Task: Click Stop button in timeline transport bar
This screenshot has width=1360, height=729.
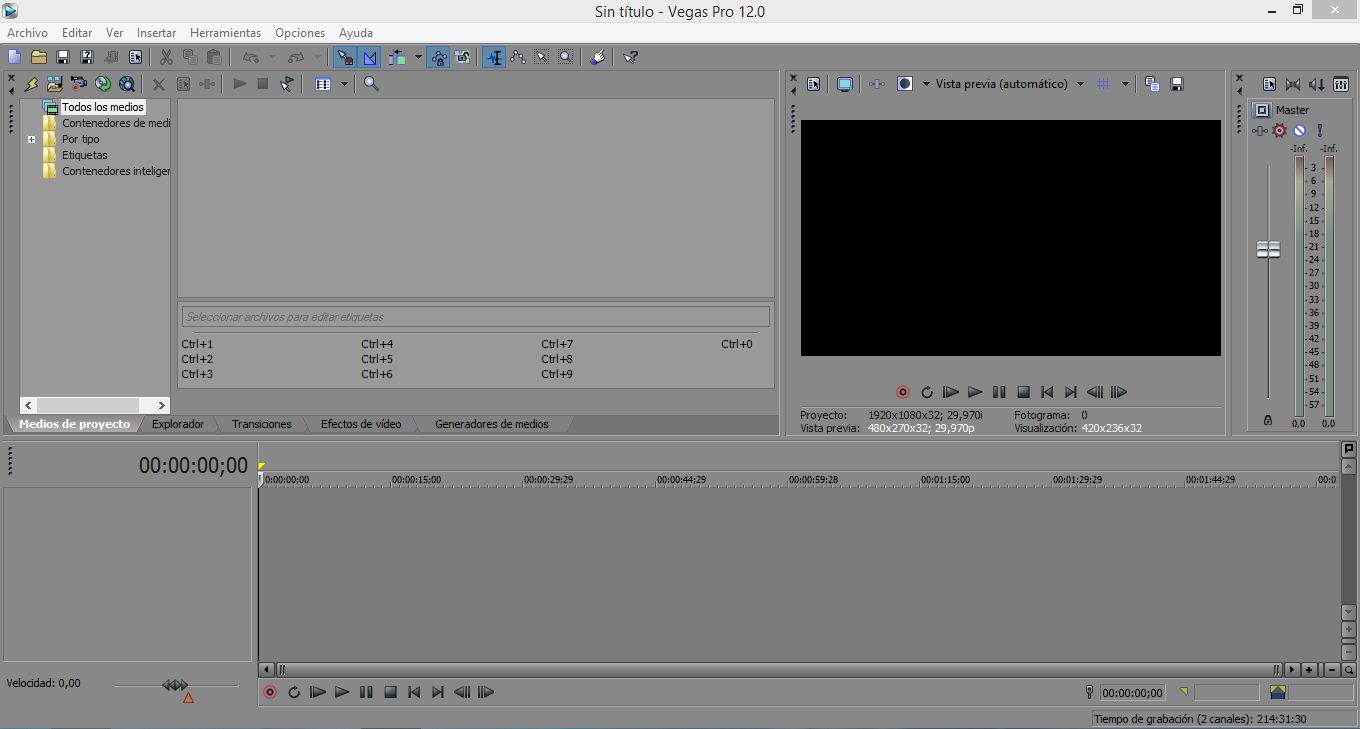Action: [390, 692]
